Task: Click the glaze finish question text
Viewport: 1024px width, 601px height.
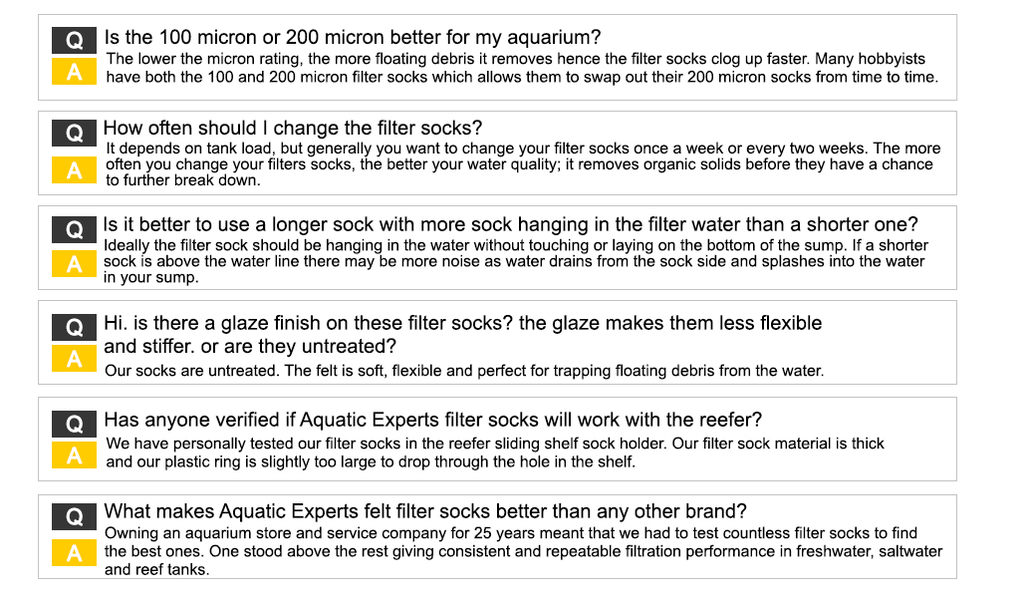Action: coord(462,334)
